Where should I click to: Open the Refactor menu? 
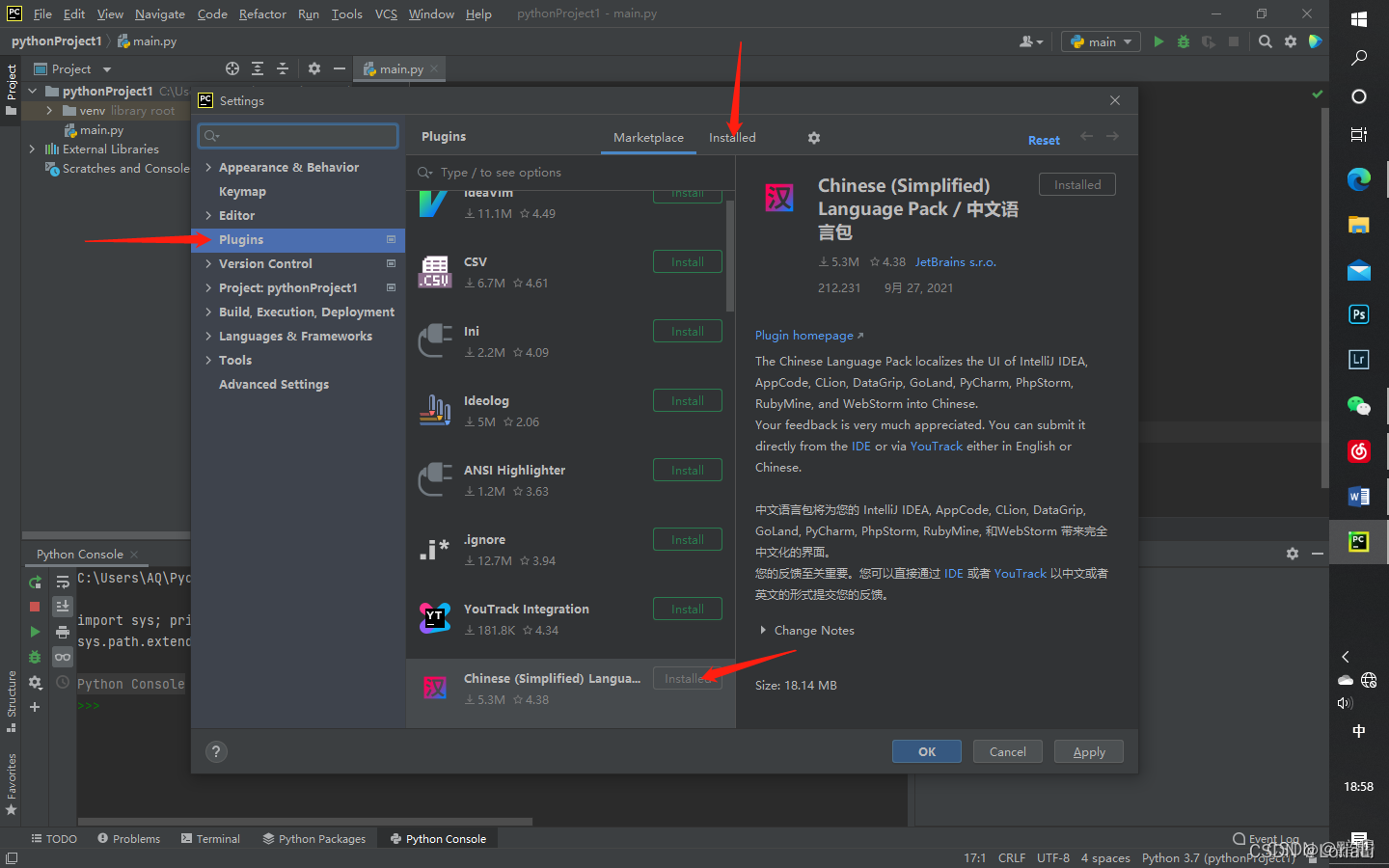click(x=262, y=14)
